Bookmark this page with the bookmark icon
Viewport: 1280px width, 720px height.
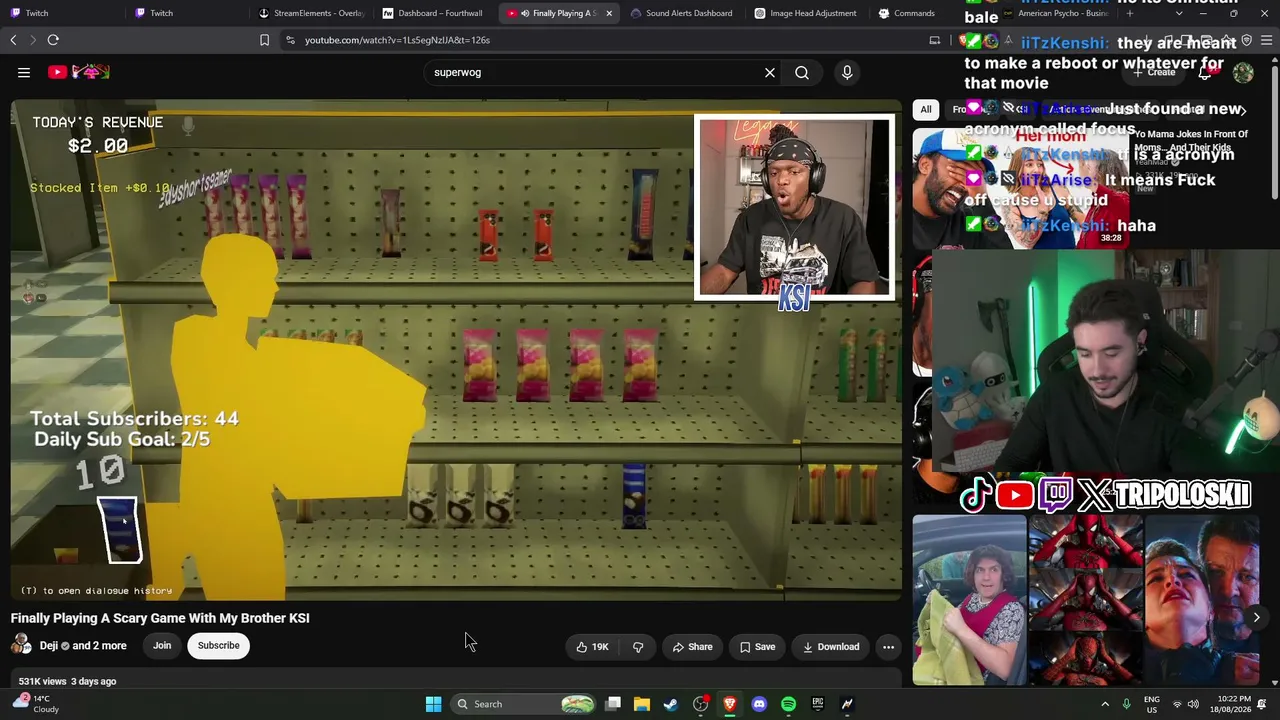[264, 40]
